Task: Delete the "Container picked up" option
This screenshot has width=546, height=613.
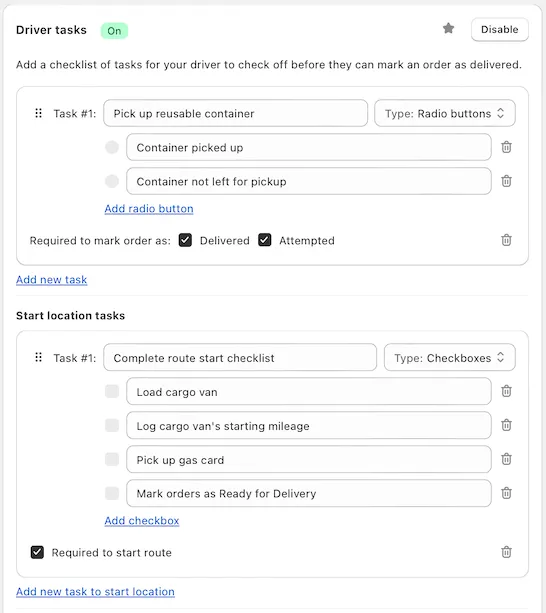Action: pos(506,147)
